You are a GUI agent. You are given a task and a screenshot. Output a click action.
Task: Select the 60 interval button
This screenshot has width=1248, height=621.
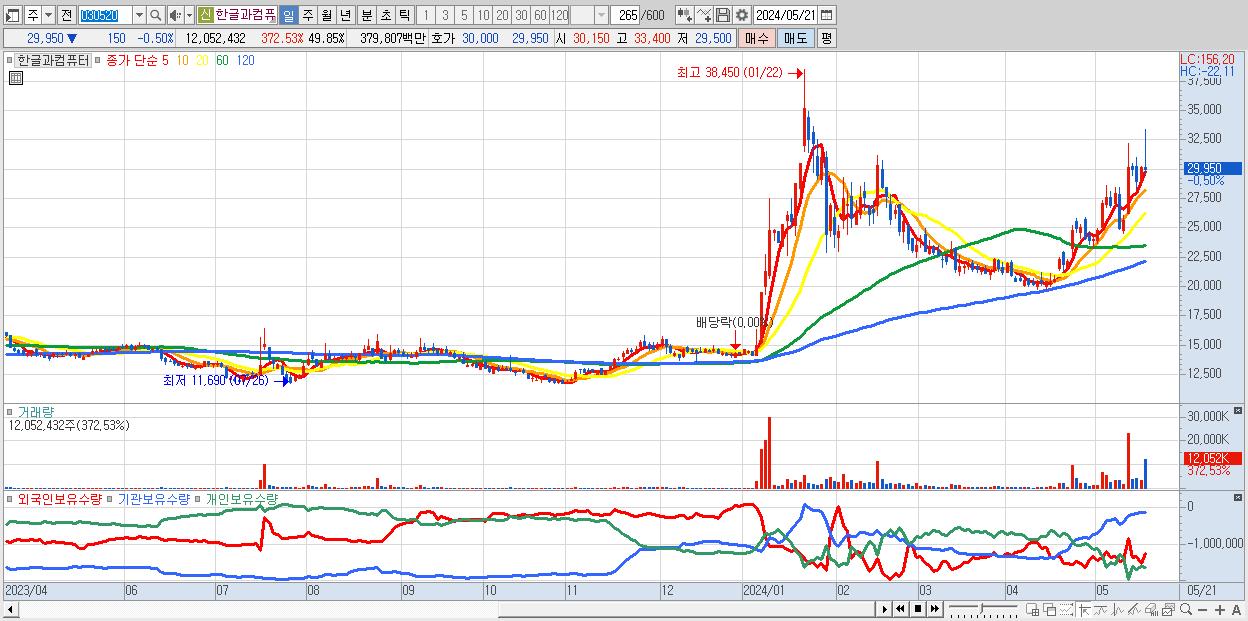(x=540, y=15)
